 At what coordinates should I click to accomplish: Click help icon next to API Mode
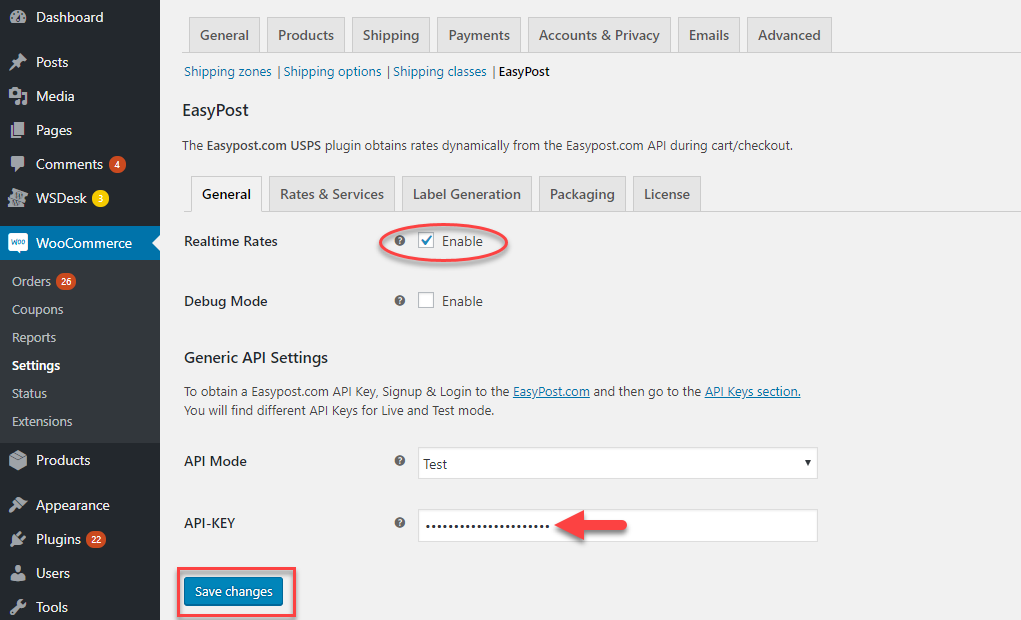(x=400, y=461)
